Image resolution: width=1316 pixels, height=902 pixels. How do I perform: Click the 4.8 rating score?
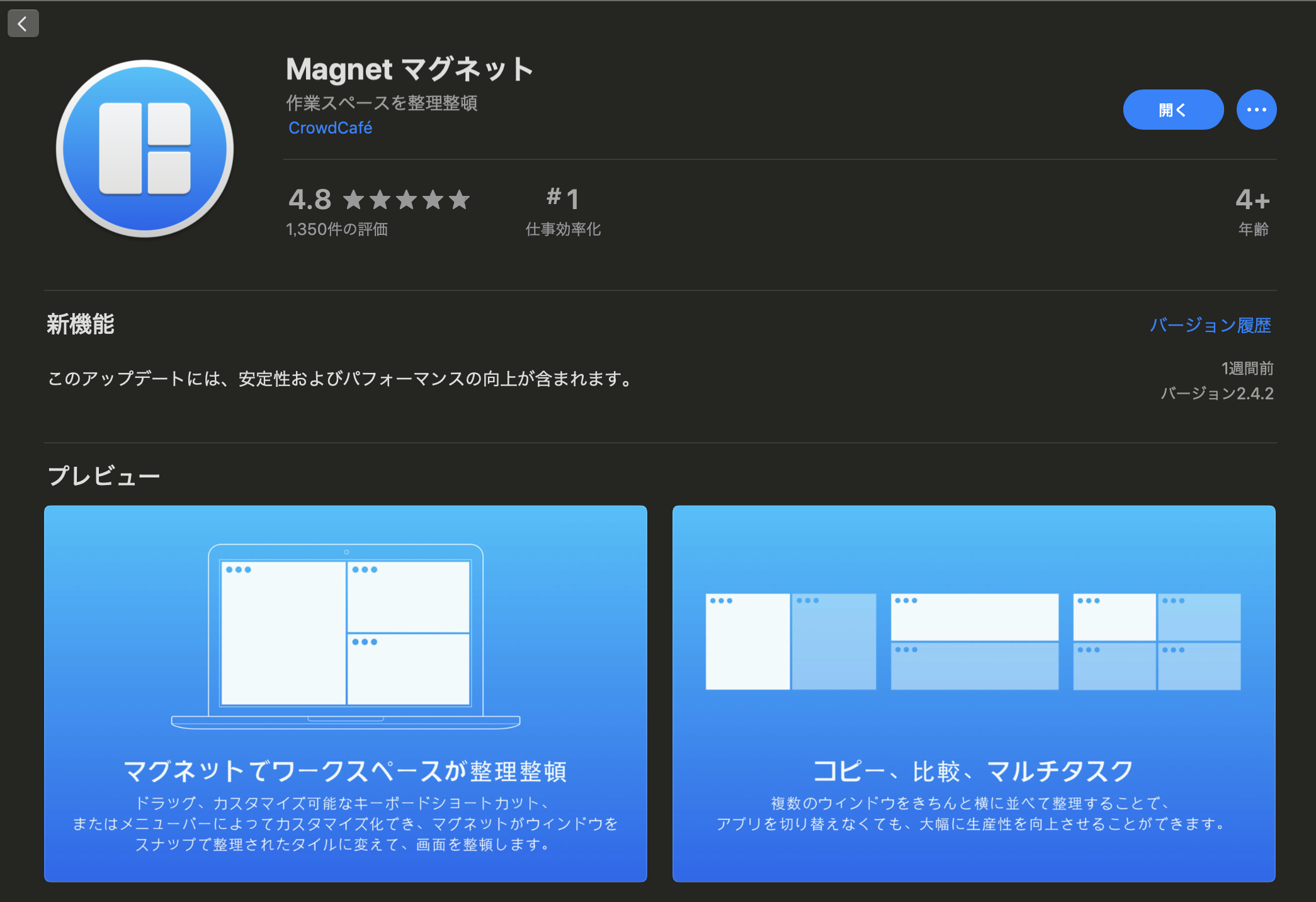pos(310,200)
